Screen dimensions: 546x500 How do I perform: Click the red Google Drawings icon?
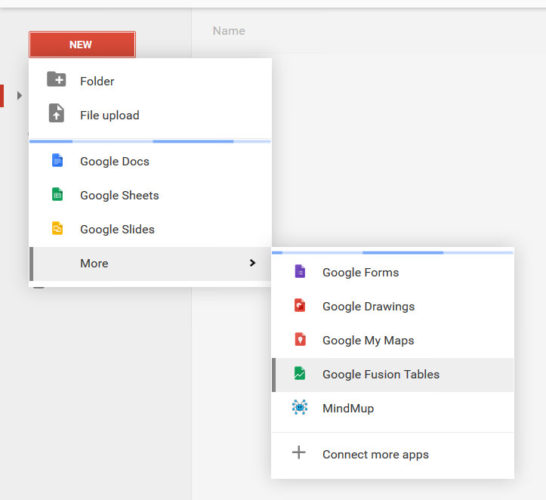(x=300, y=305)
